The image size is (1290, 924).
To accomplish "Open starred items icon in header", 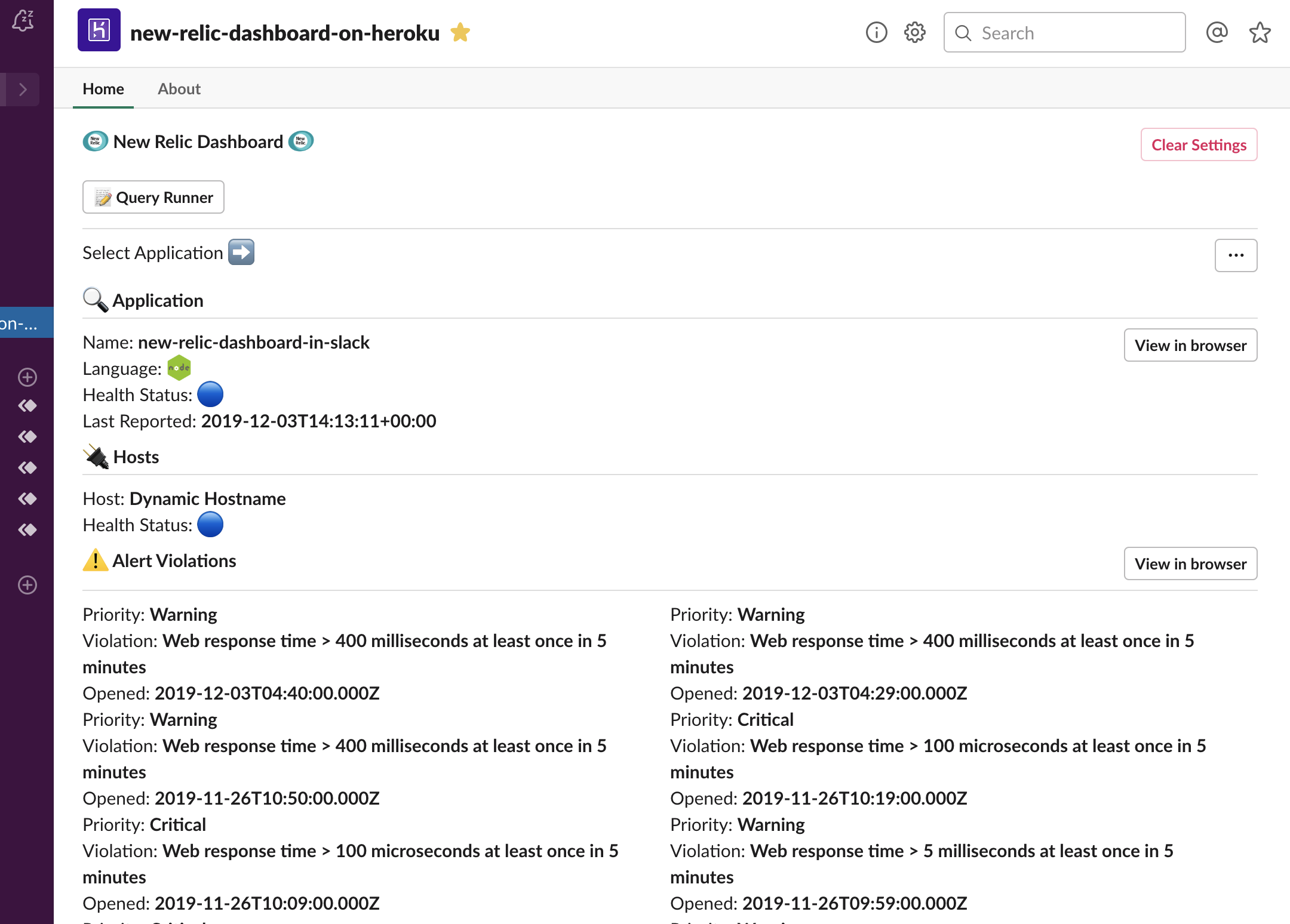I will tap(1260, 33).
